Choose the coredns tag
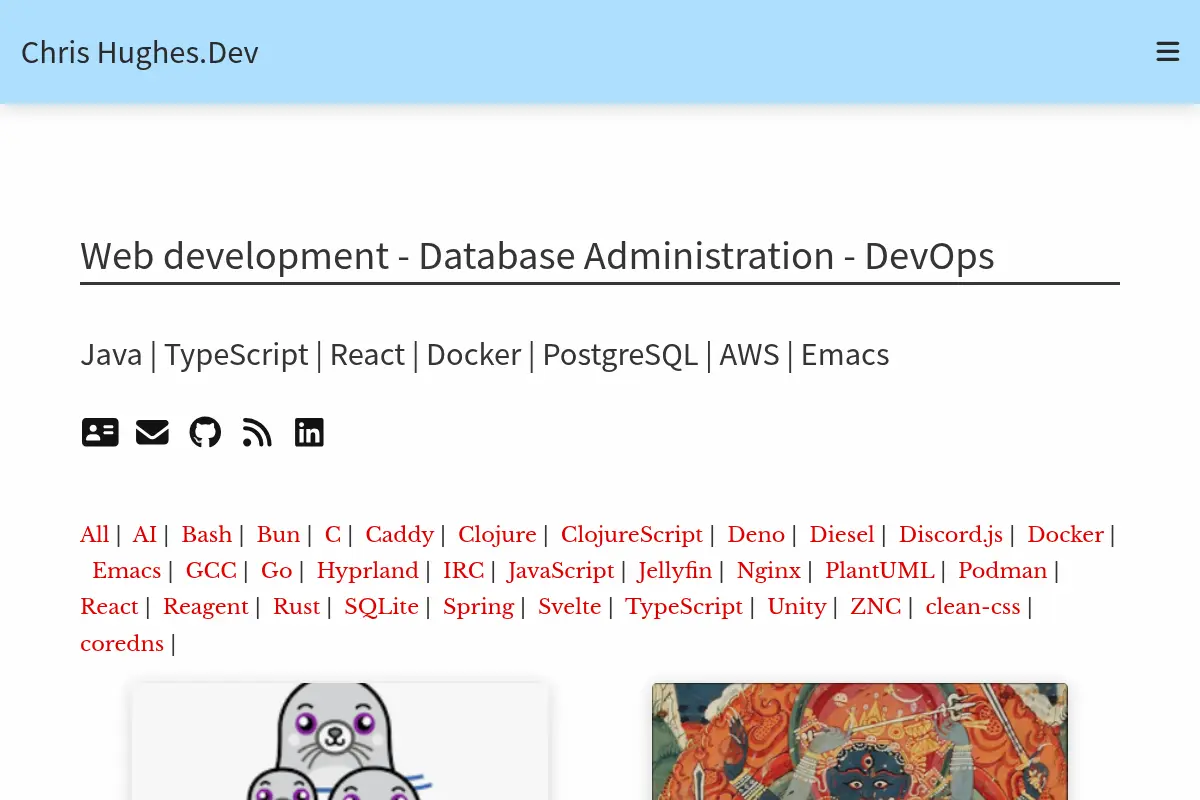The image size is (1200, 800). [122, 643]
